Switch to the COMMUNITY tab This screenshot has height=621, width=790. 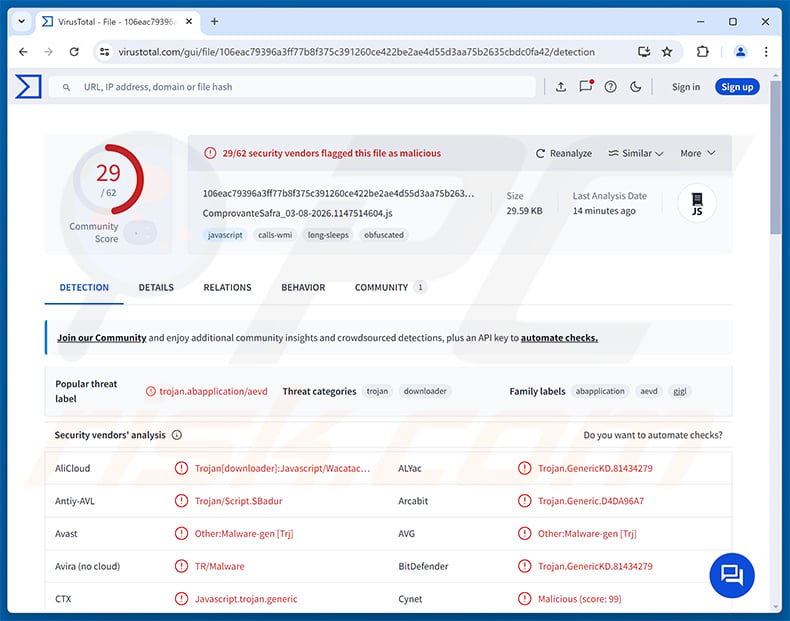click(x=390, y=288)
